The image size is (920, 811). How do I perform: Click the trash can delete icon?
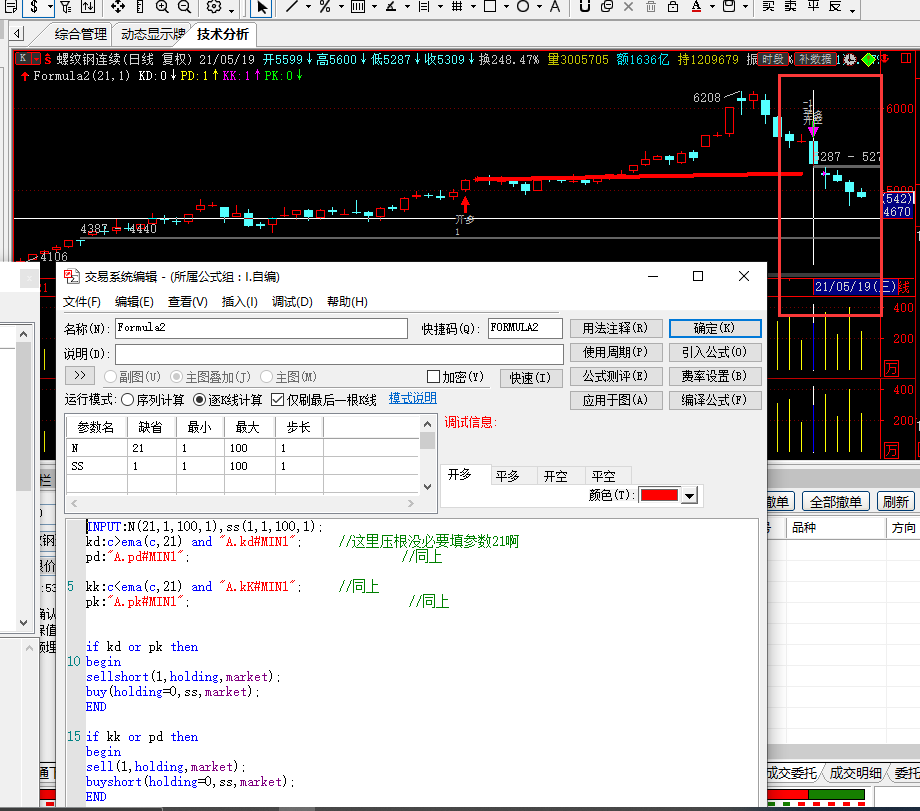click(651, 7)
